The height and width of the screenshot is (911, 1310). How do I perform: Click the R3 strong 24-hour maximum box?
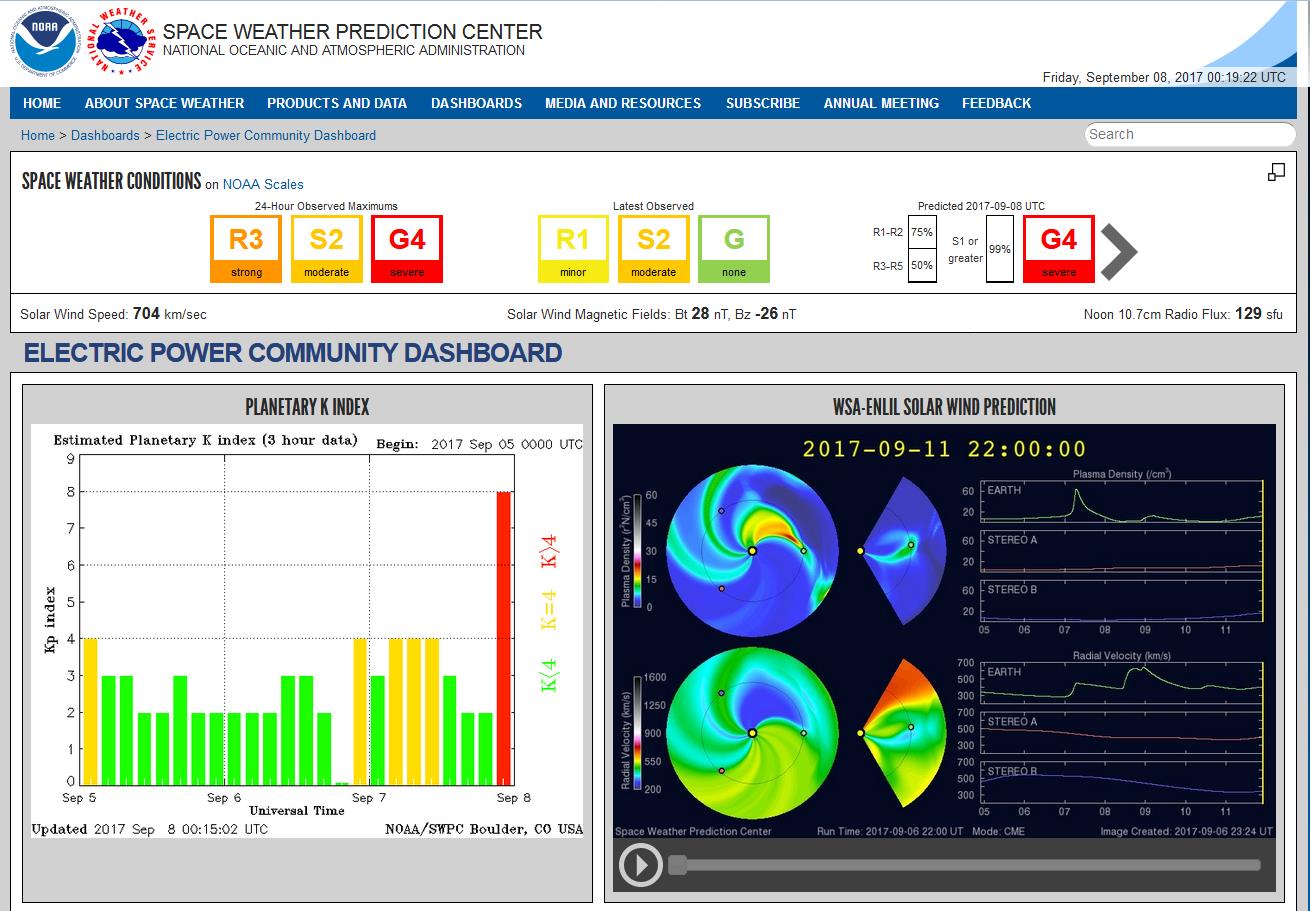click(246, 249)
